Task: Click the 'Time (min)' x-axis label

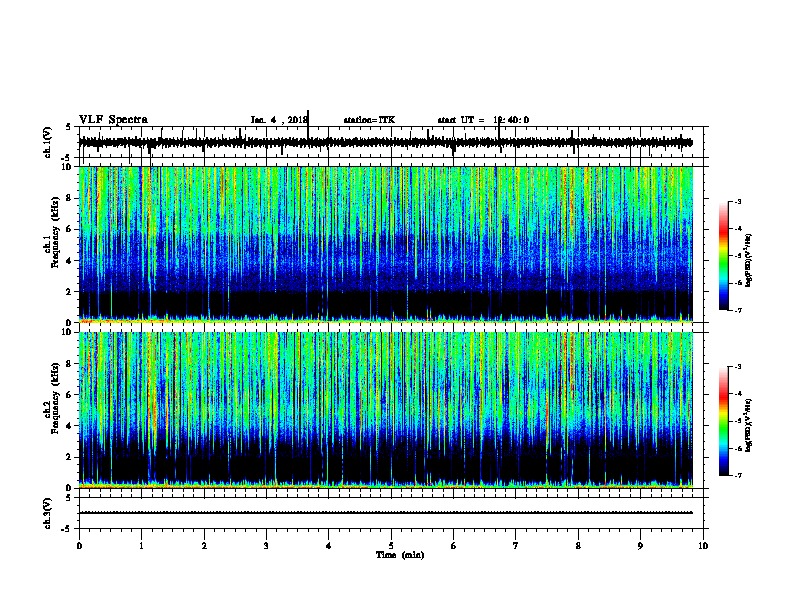Action: coord(400,555)
